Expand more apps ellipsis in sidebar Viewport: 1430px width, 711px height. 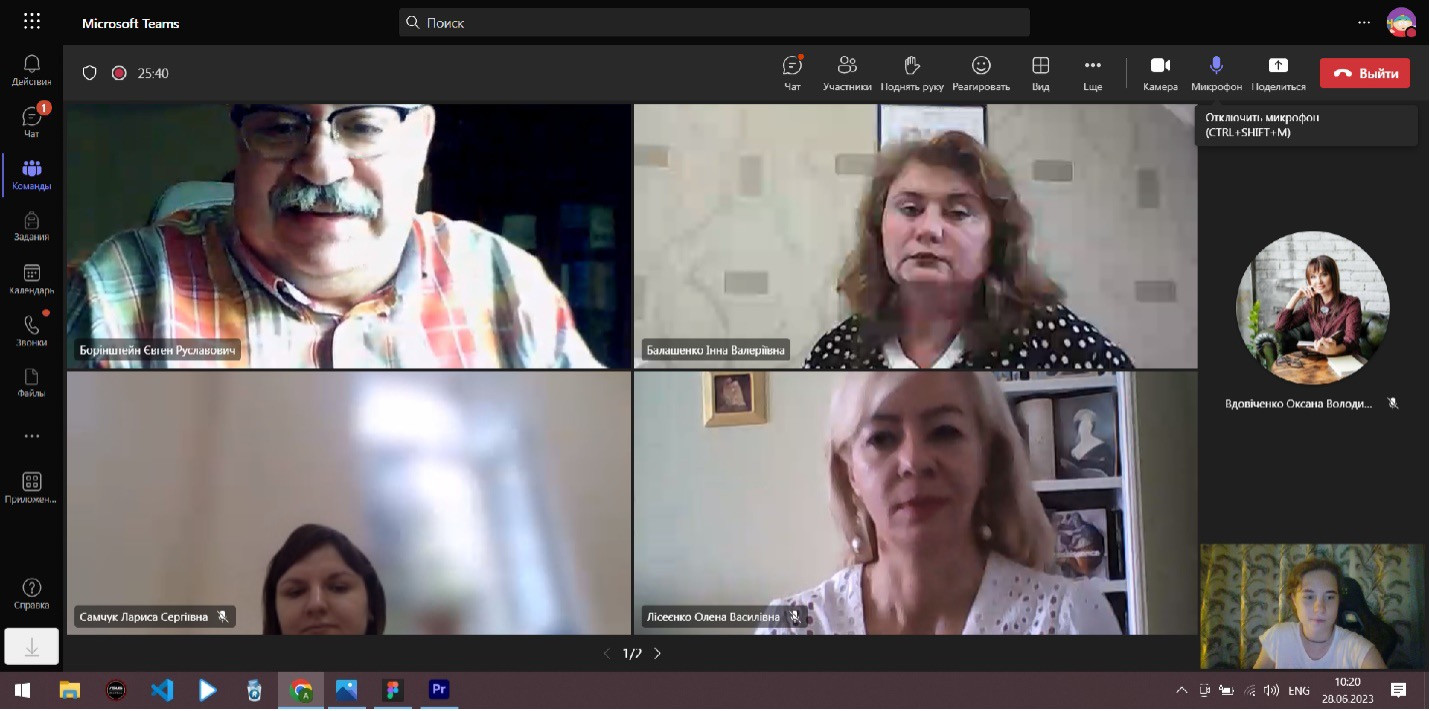point(31,436)
